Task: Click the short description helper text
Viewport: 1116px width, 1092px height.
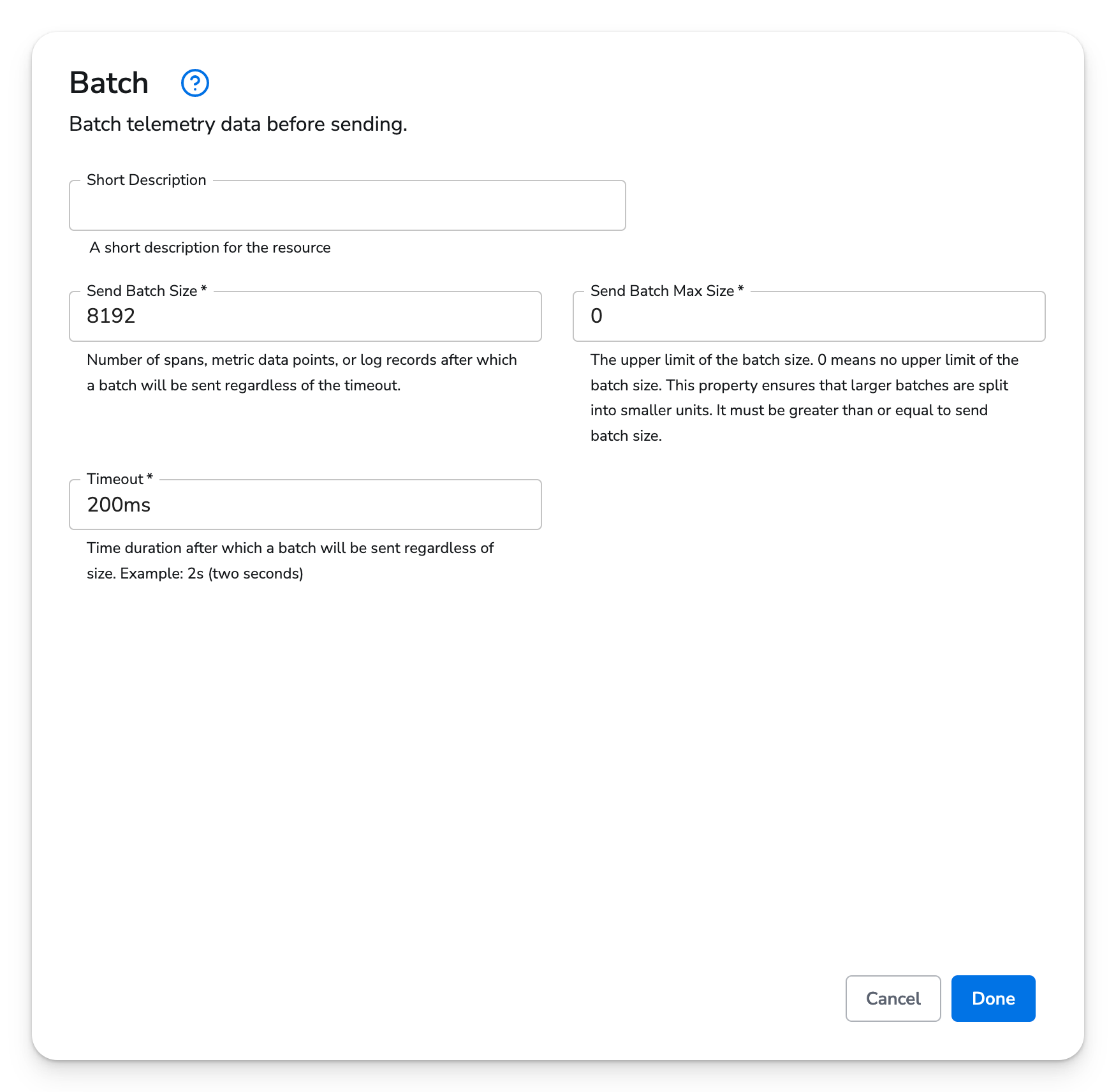Action: (210, 247)
